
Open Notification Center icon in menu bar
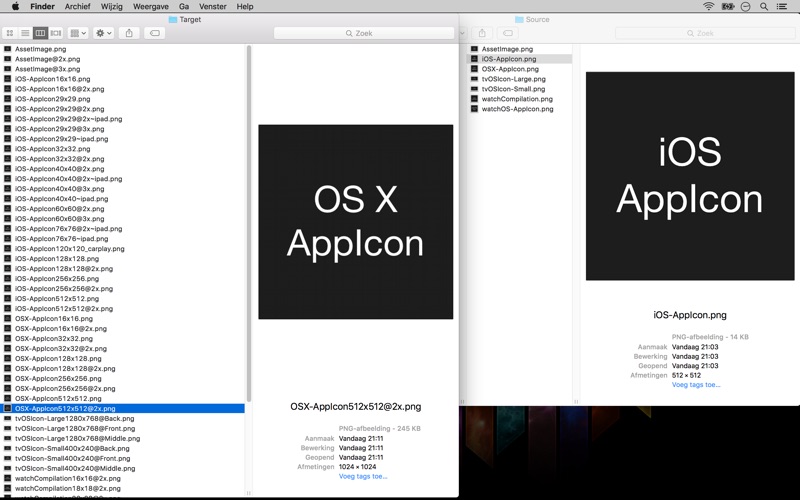[781, 6]
